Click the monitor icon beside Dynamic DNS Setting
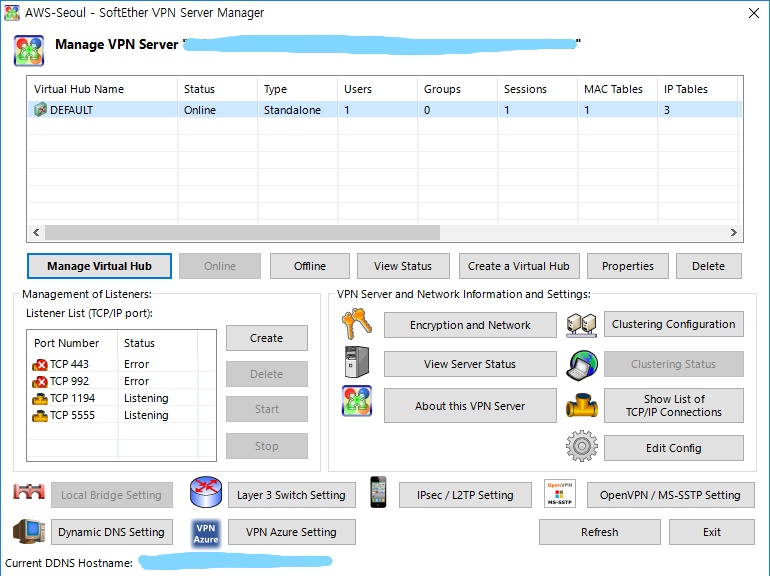The width and height of the screenshot is (770, 576). (29, 532)
